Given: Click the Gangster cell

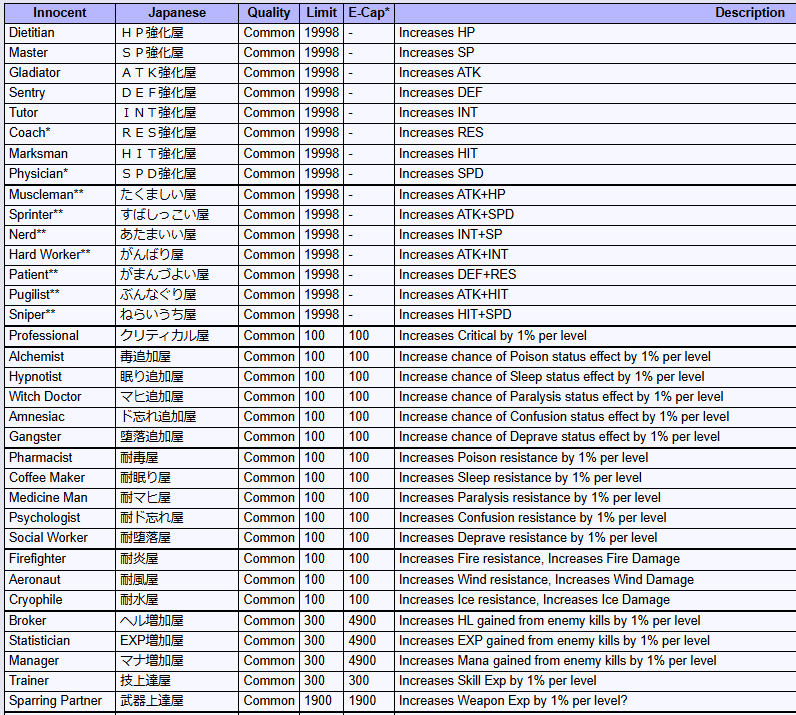Looking at the screenshot, I should pyautogui.click(x=60, y=437).
